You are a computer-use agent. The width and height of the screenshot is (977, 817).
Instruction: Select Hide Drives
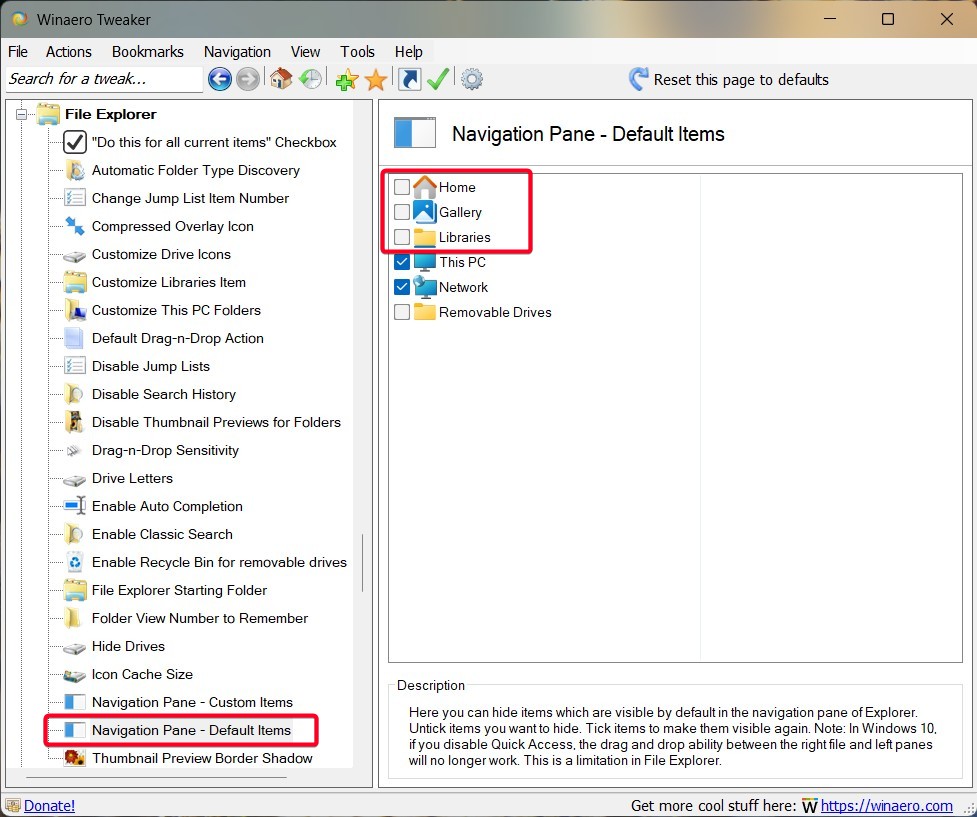coord(128,646)
